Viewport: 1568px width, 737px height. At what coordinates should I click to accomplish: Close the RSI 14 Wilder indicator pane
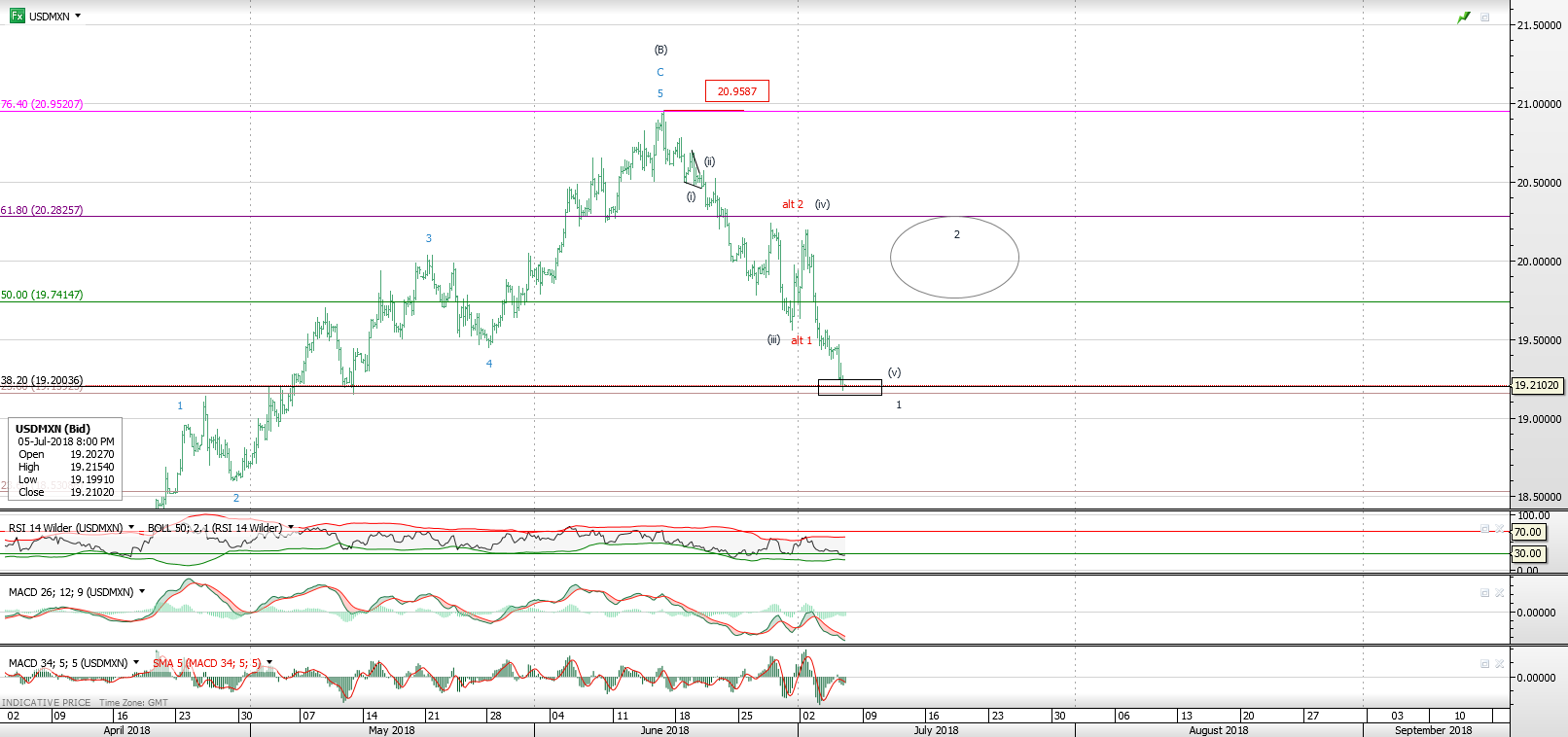click(1499, 529)
